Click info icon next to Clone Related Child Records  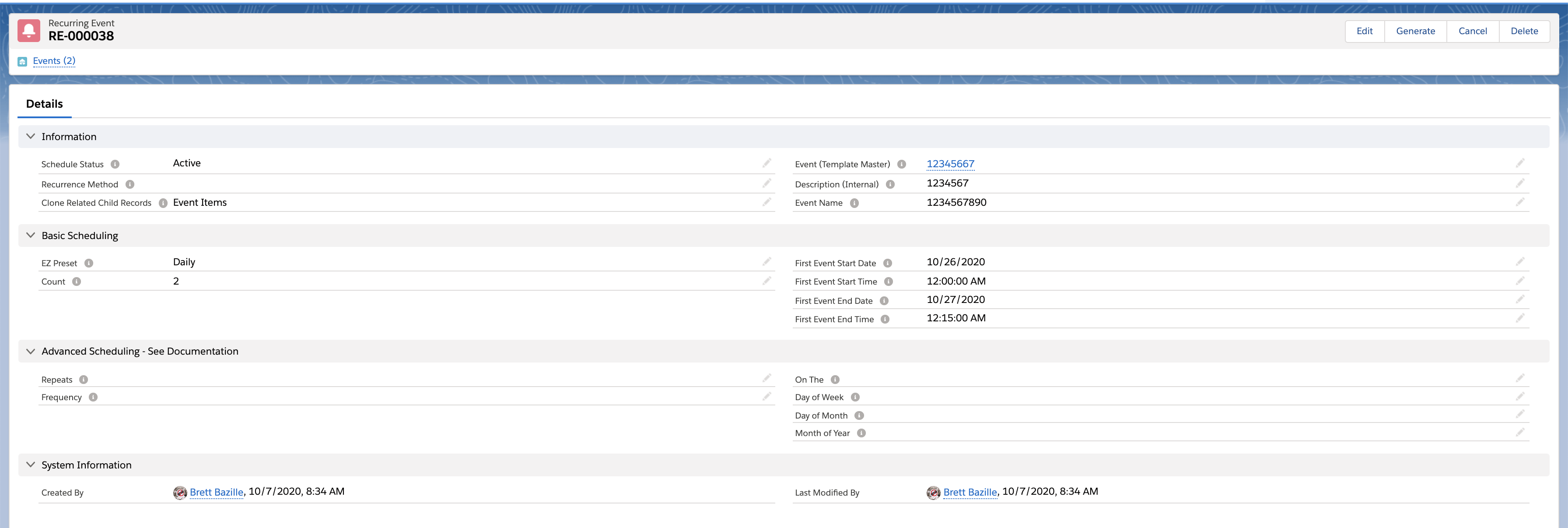pyautogui.click(x=163, y=203)
